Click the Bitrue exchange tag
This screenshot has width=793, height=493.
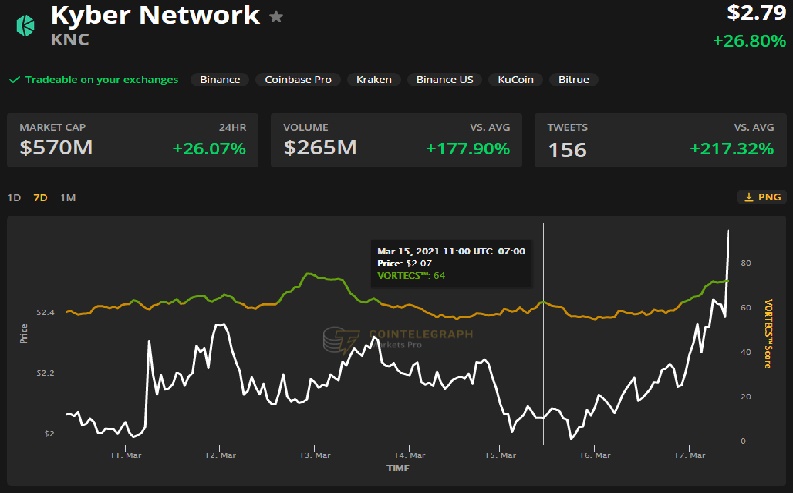[573, 79]
